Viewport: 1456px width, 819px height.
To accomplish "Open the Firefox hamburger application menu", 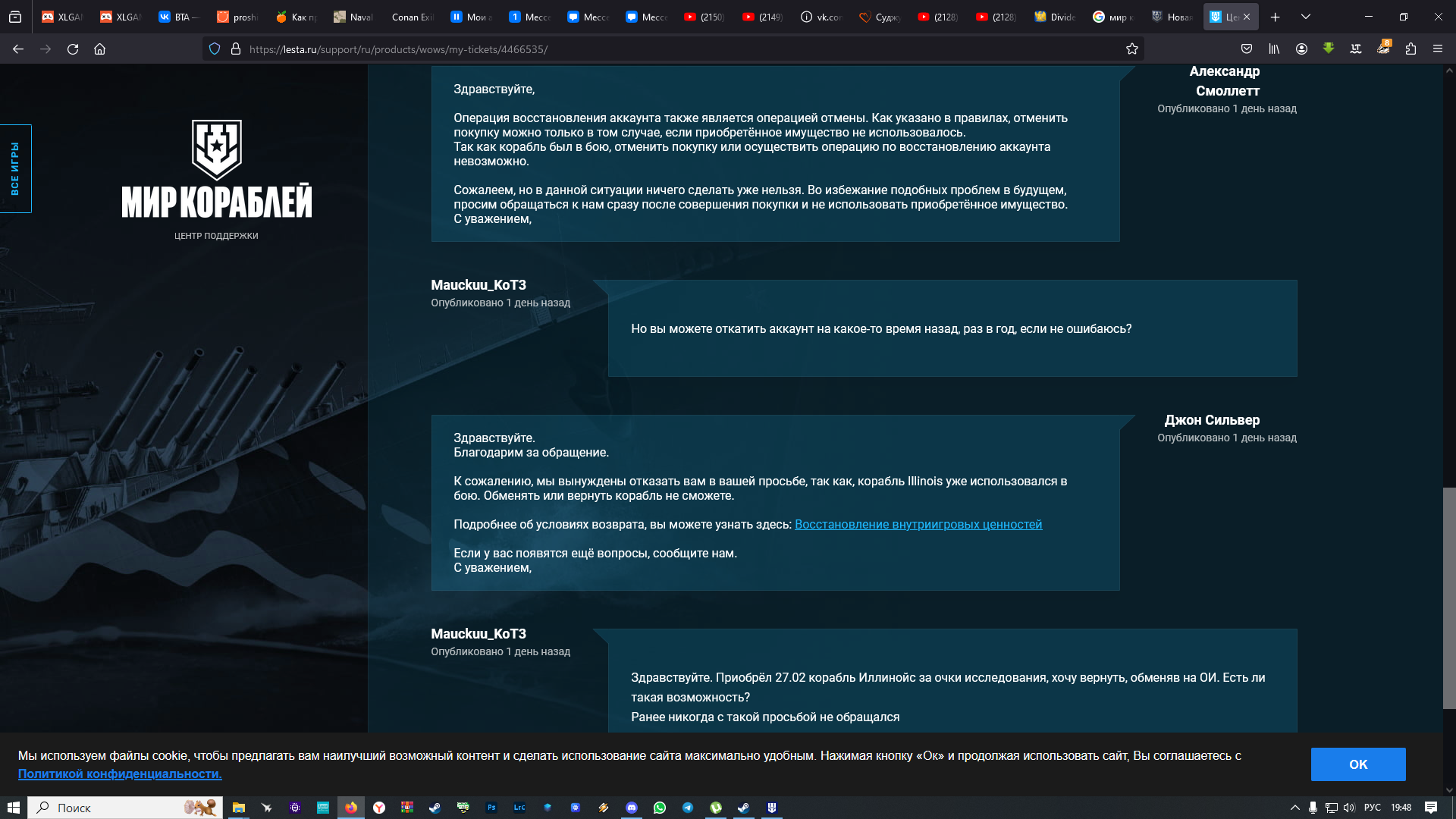I will [x=1438, y=49].
